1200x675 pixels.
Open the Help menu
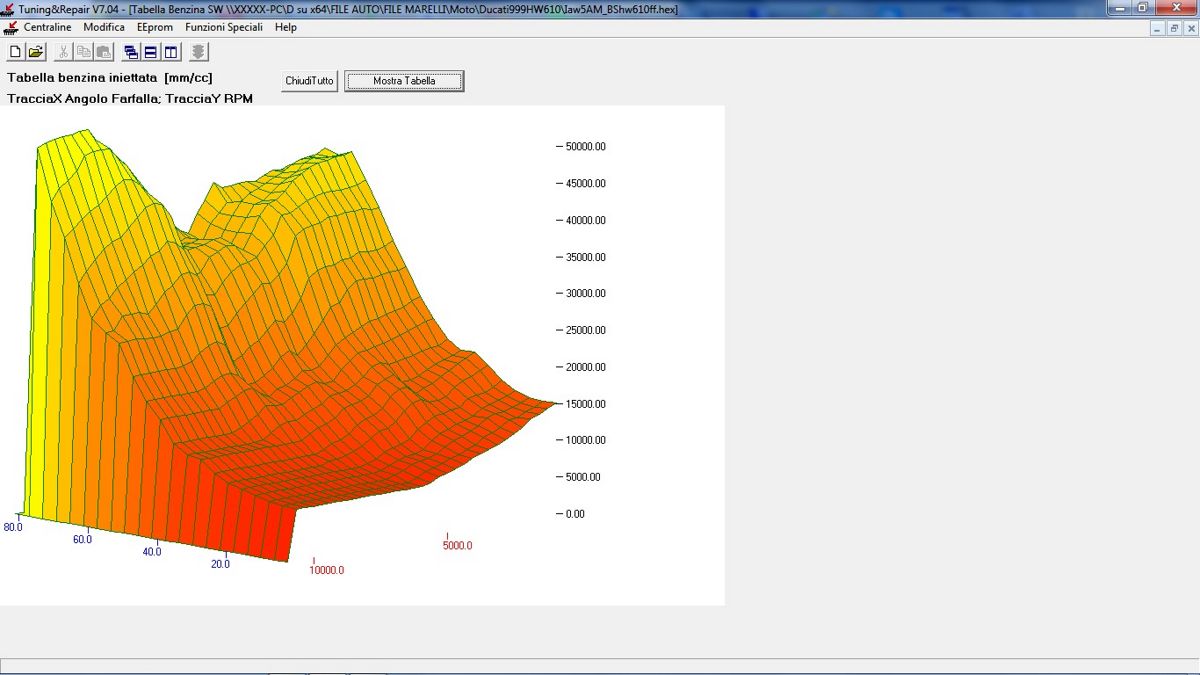(286, 27)
